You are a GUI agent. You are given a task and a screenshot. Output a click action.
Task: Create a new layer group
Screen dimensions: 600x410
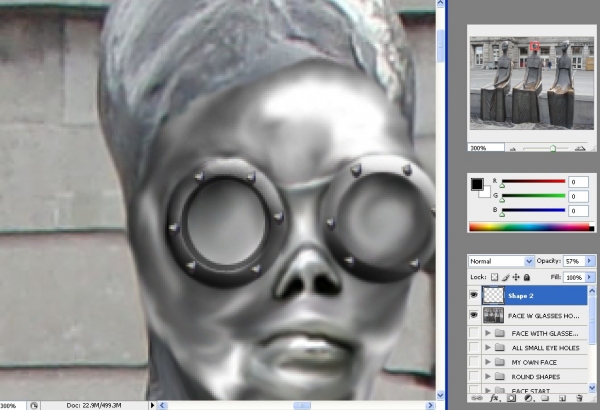(x=545, y=398)
